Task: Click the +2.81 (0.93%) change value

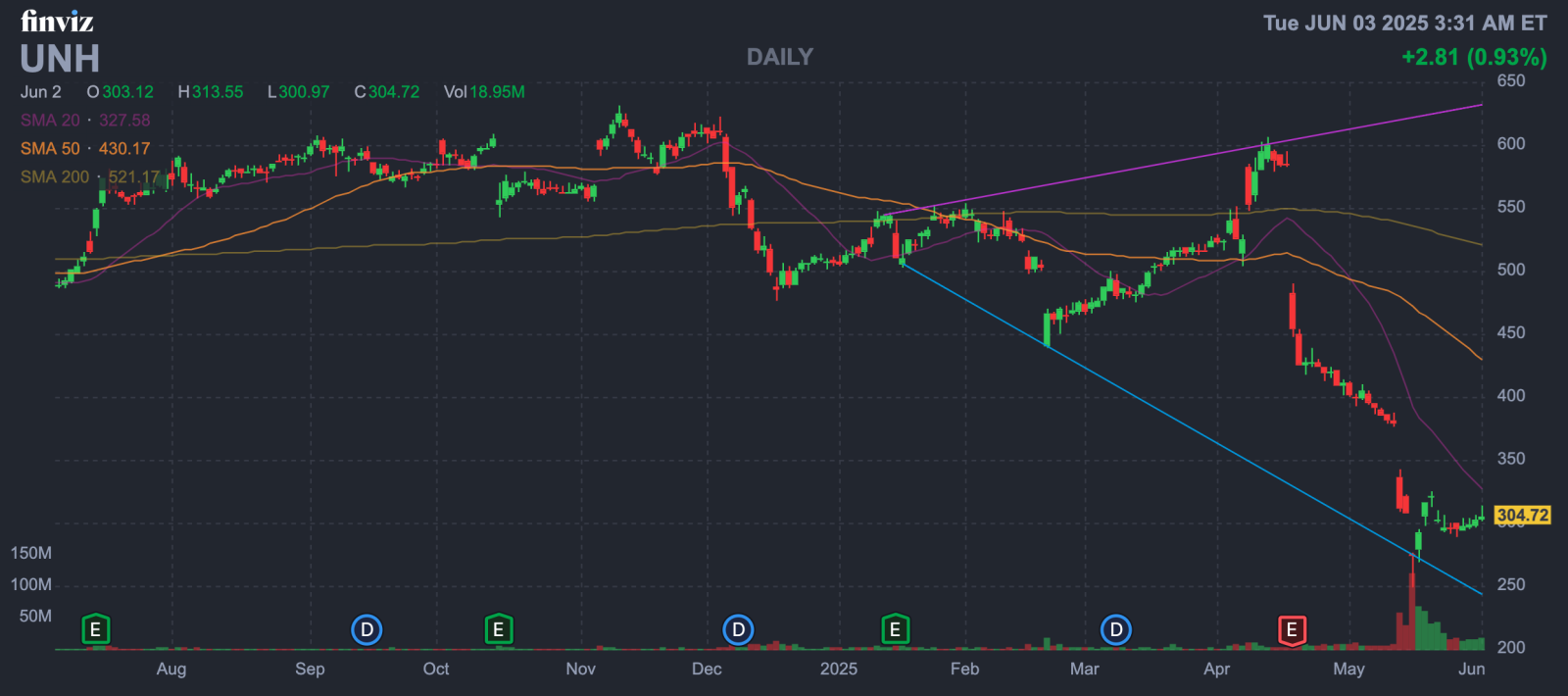Action: click(1474, 57)
